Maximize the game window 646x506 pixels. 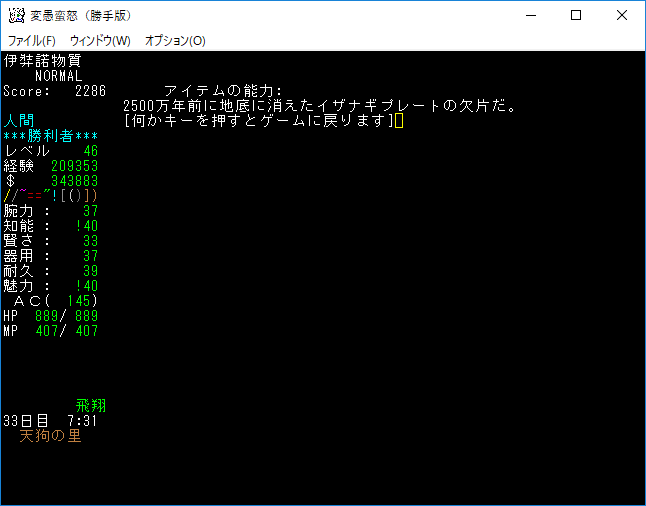[x=576, y=15]
